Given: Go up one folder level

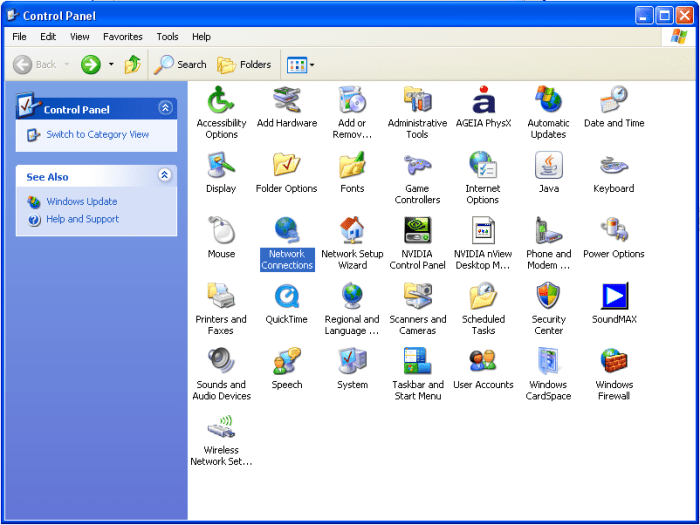Looking at the screenshot, I should [132, 65].
